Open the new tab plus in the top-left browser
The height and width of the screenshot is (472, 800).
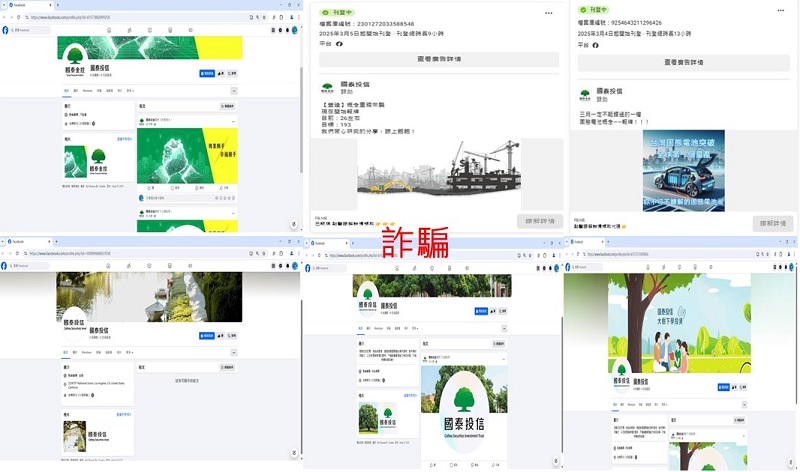(x=58, y=5)
